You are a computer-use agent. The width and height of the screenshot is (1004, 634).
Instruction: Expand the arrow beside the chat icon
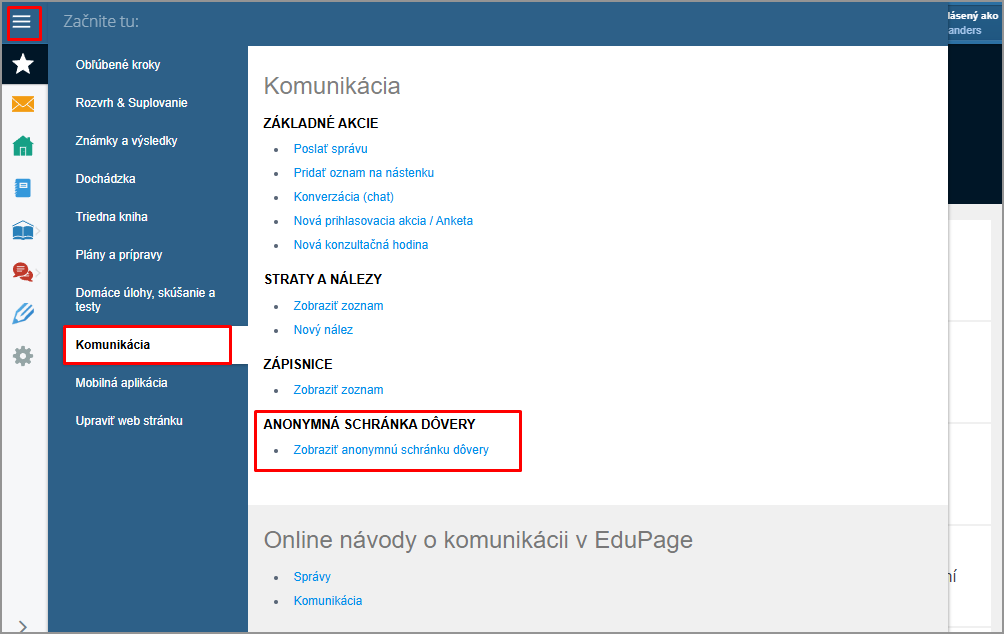pyautogui.click(x=38, y=273)
